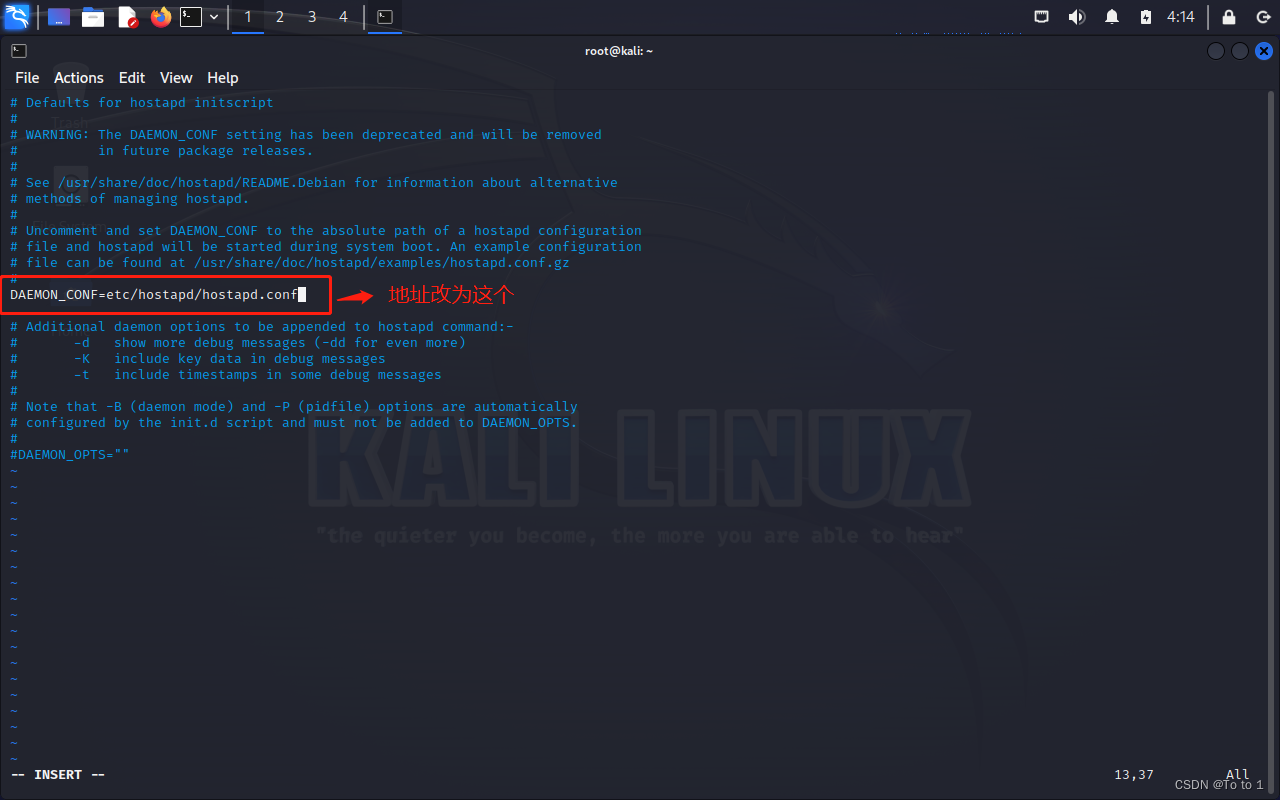Lock the screen using the padlock icon
Image resolution: width=1280 pixels, height=800 pixels.
click(x=1227, y=17)
